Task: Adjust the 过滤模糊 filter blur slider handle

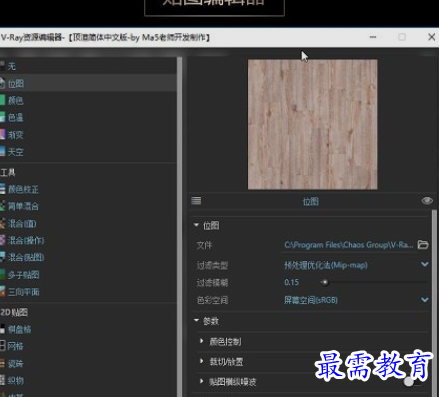Action: click(x=325, y=282)
